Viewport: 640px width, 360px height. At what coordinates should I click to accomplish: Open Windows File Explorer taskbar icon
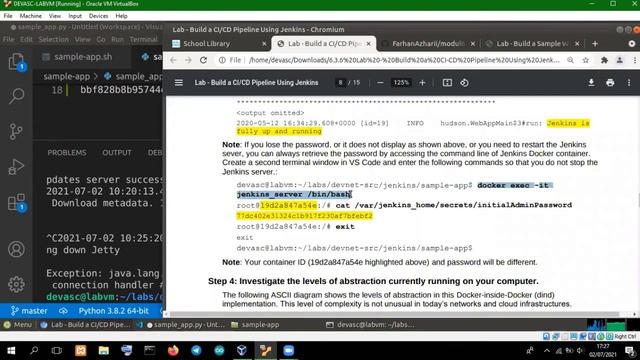click(x=104, y=350)
